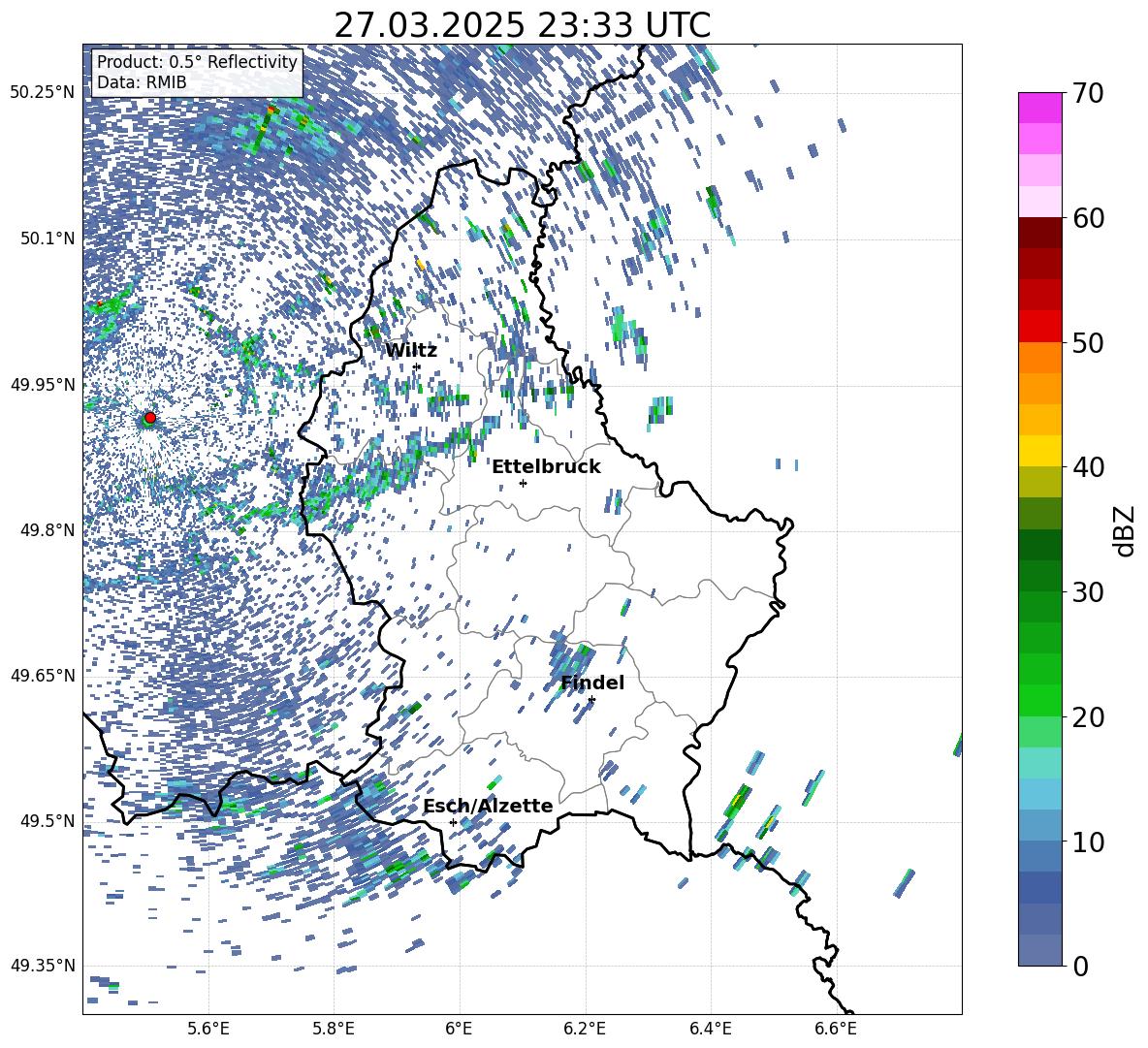Click the Wiltz location cross marker

pyautogui.click(x=417, y=366)
